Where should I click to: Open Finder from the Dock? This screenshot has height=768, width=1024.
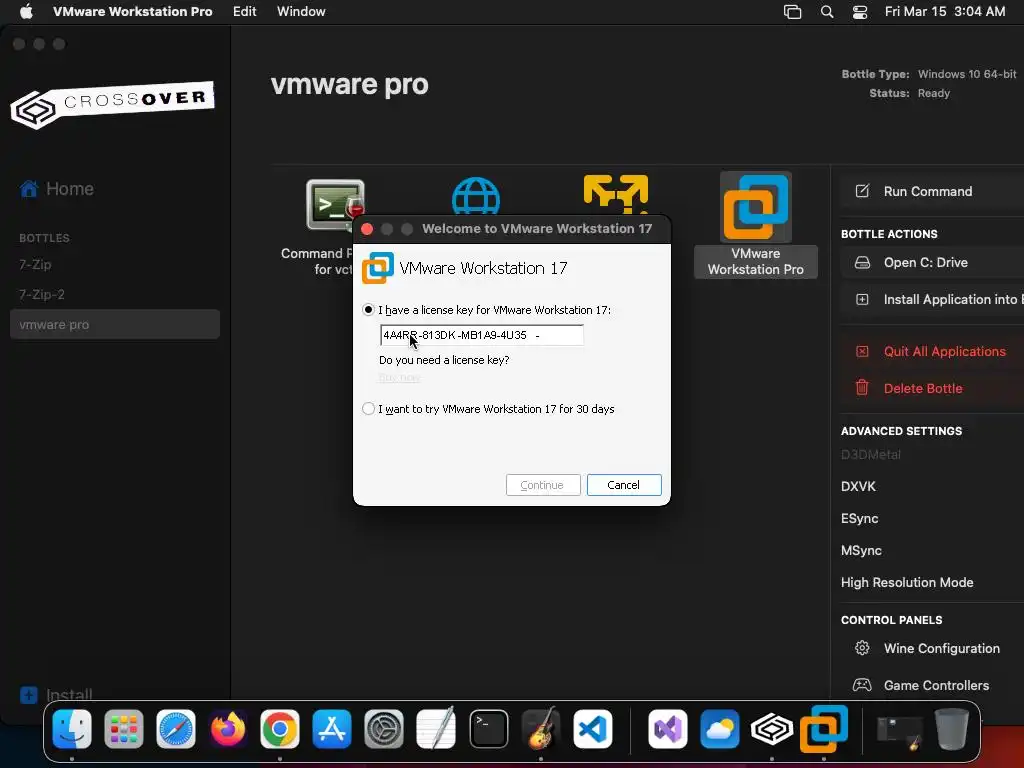[x=72, y=729]
